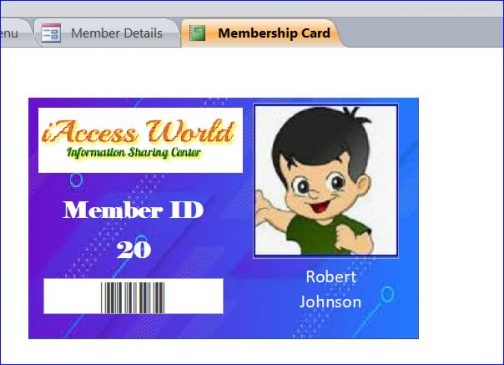
Task: Click the white space left of the barcode
Action: (x=72, y=296)
